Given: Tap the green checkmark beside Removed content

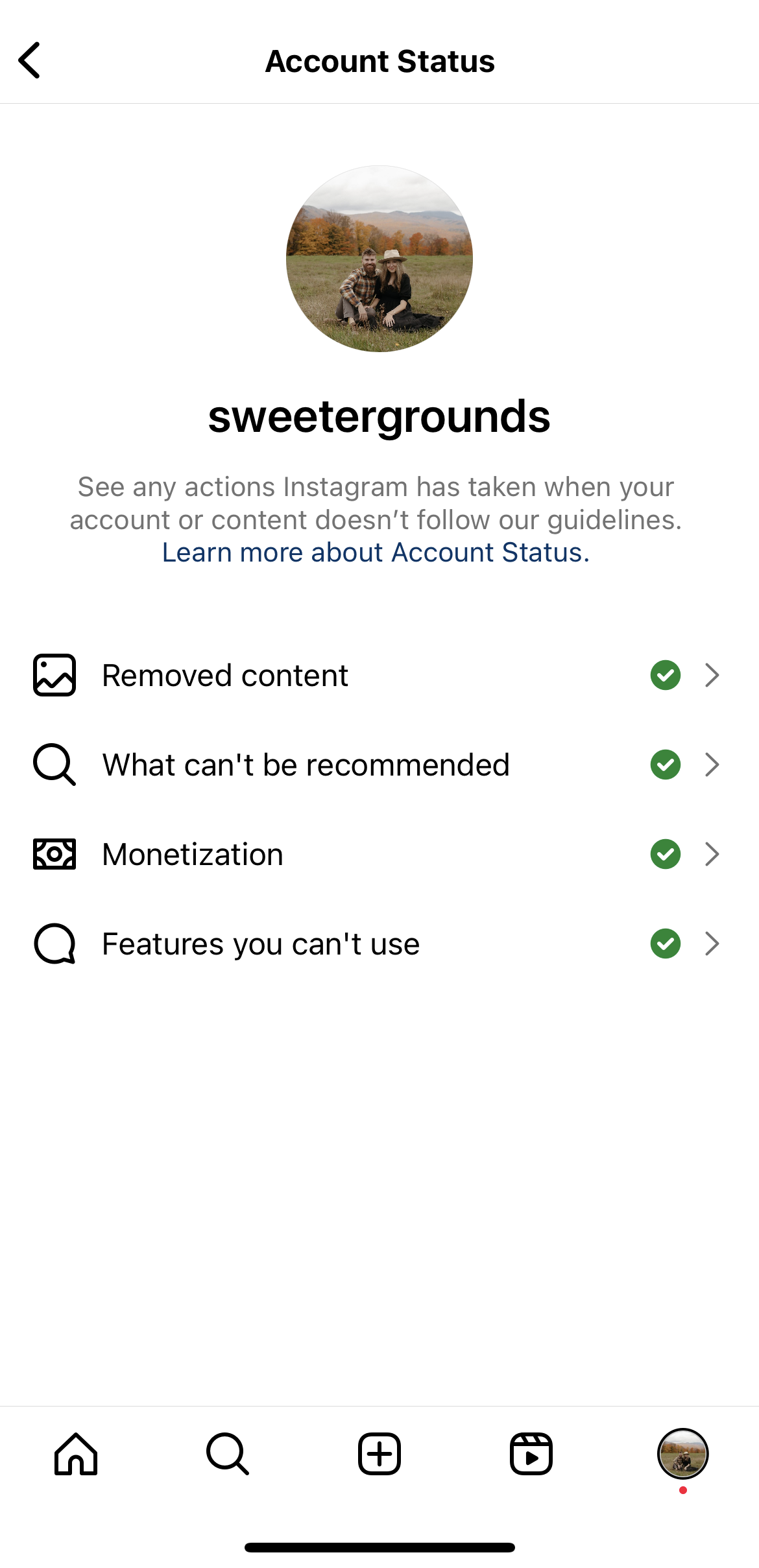Looking at the screenshot, I should pyautogui.click(x=664, y=674).
